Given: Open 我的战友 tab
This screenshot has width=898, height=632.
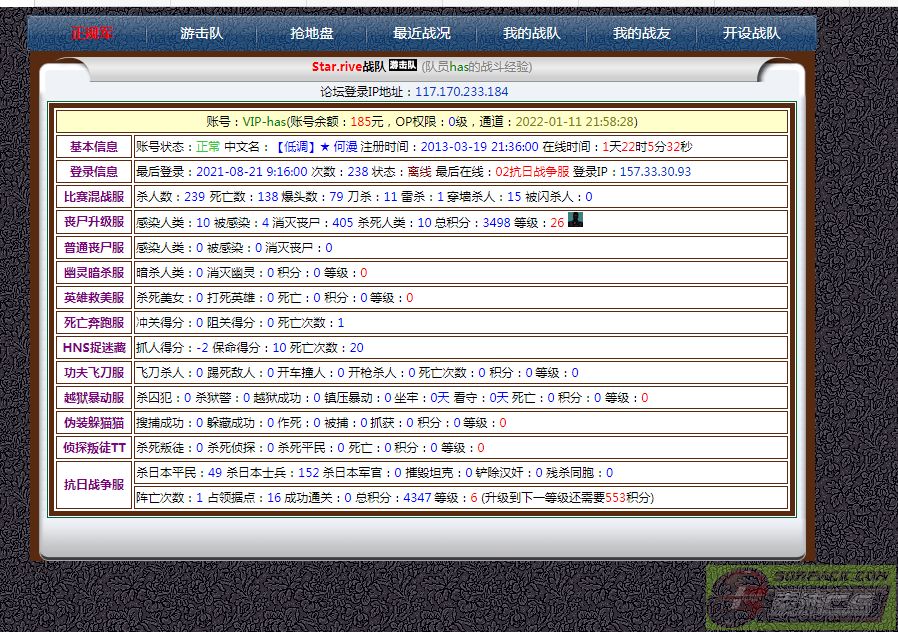Looking at the screenshot, I should pyautogui.click(x=641, y=33).
